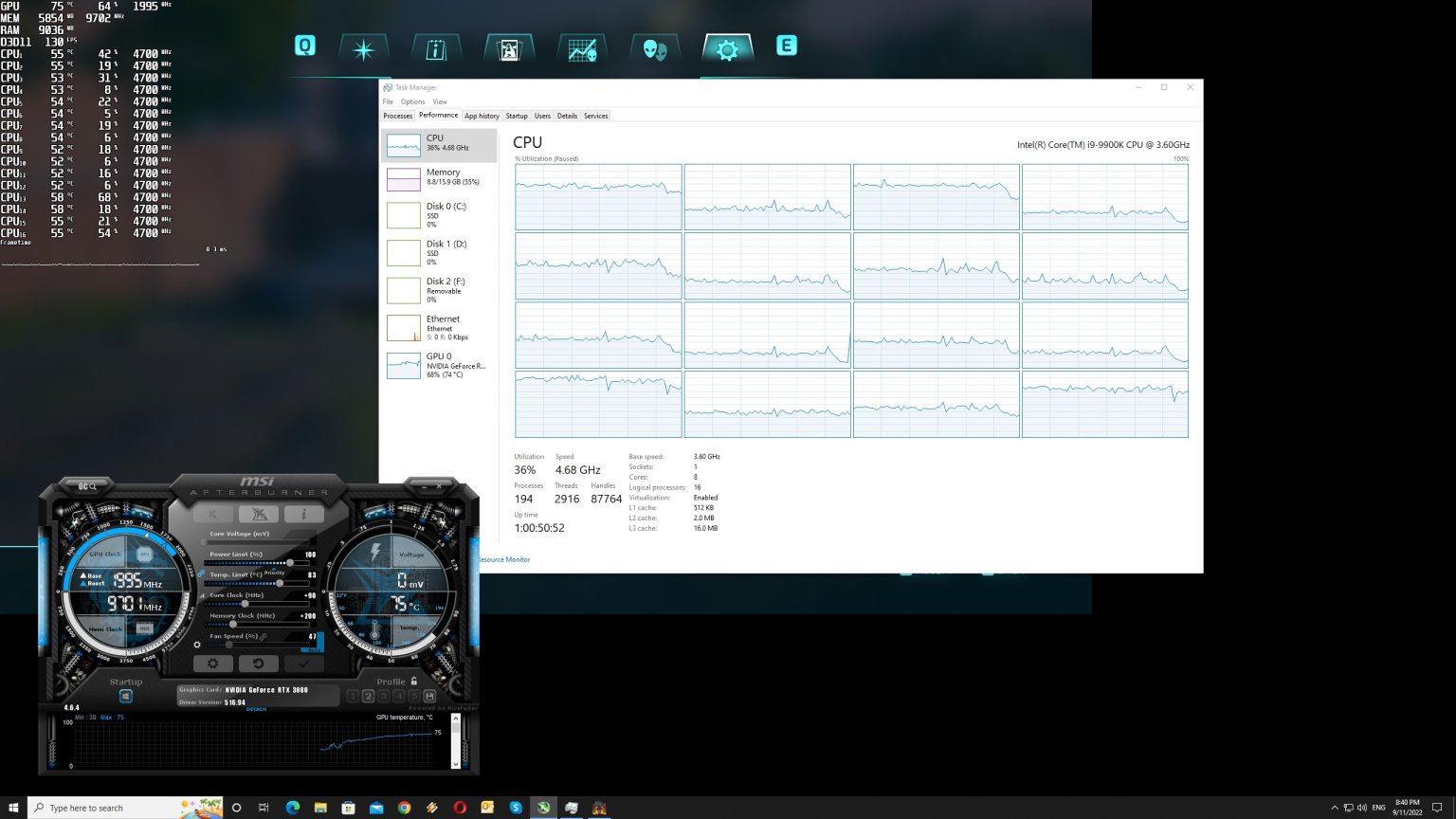
Task: Open MSI Afterburner settings gear
Action: coord(212,664)
